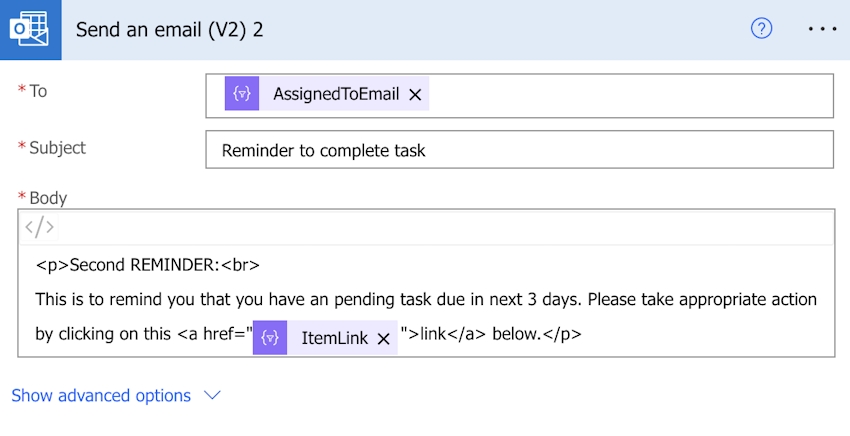Click the ItemLink variable icon
The height and width of the screenshot is (436, 850).
pyautogui.click(x=270, y=338)
